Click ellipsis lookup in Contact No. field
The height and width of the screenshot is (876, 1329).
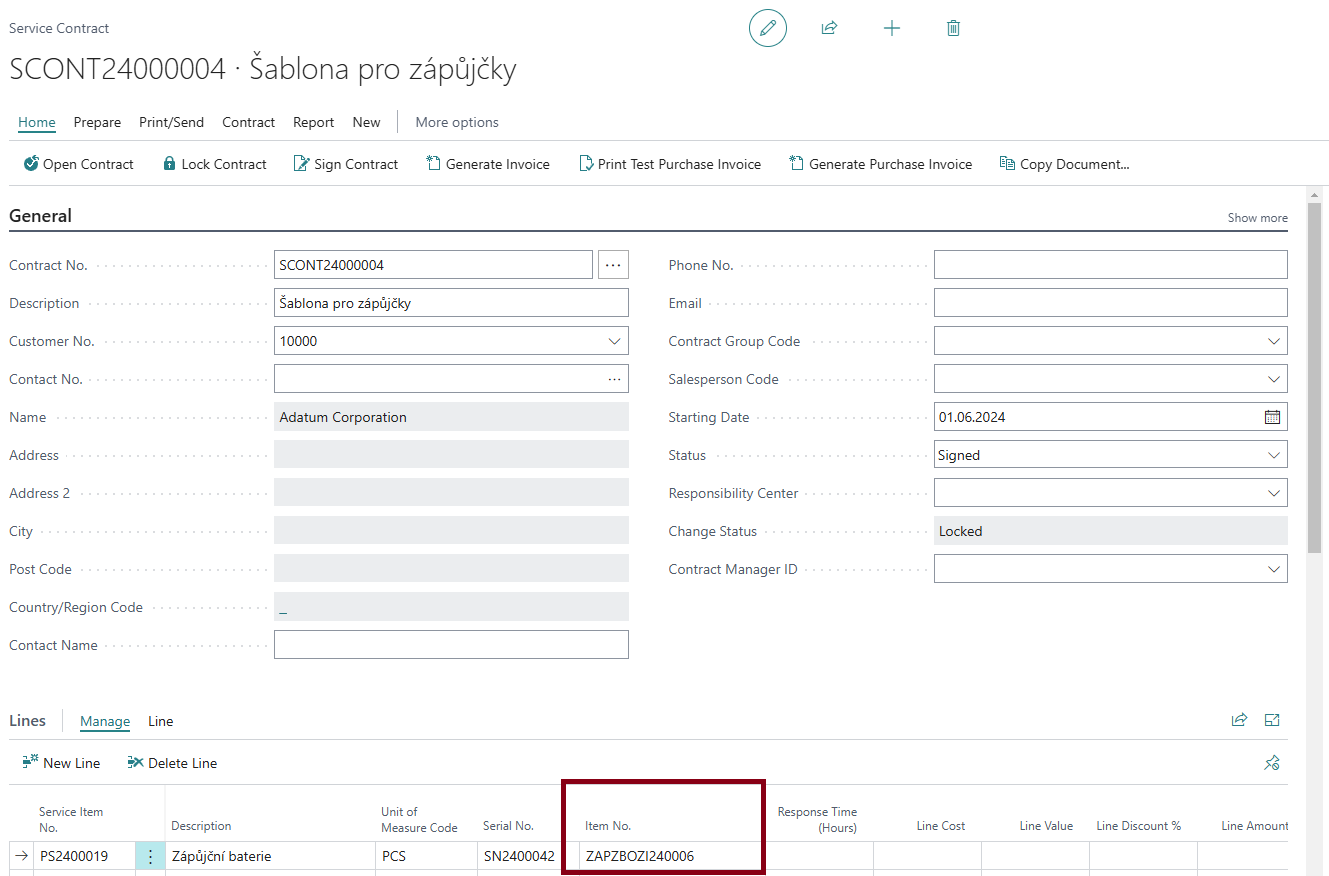coord(614,379)
